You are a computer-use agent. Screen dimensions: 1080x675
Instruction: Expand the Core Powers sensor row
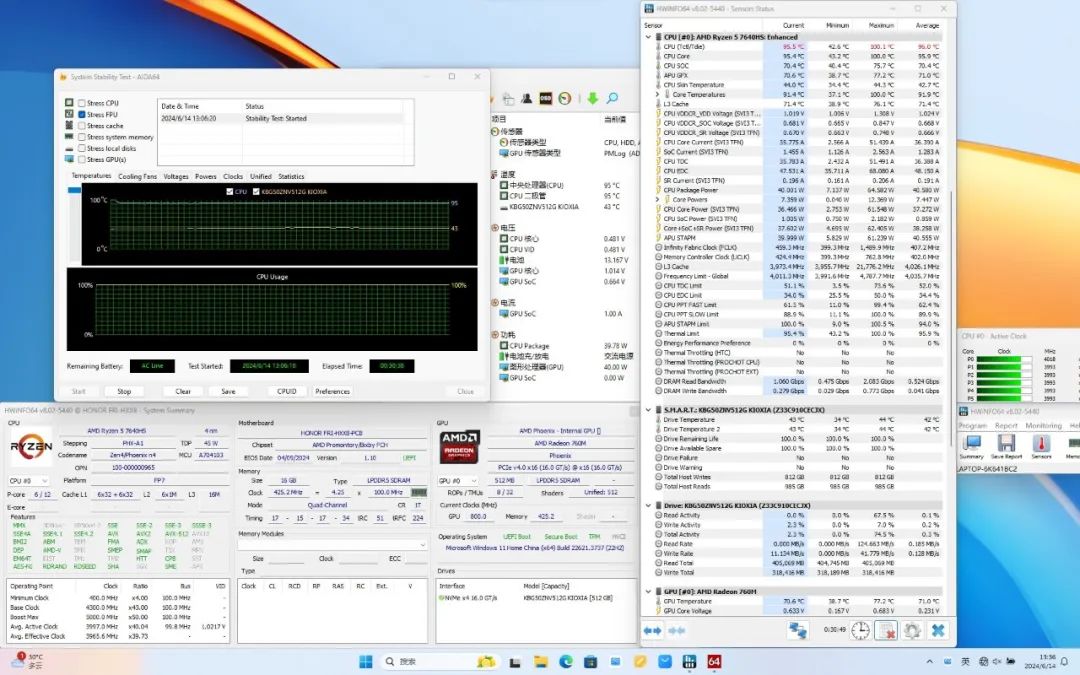658,199
